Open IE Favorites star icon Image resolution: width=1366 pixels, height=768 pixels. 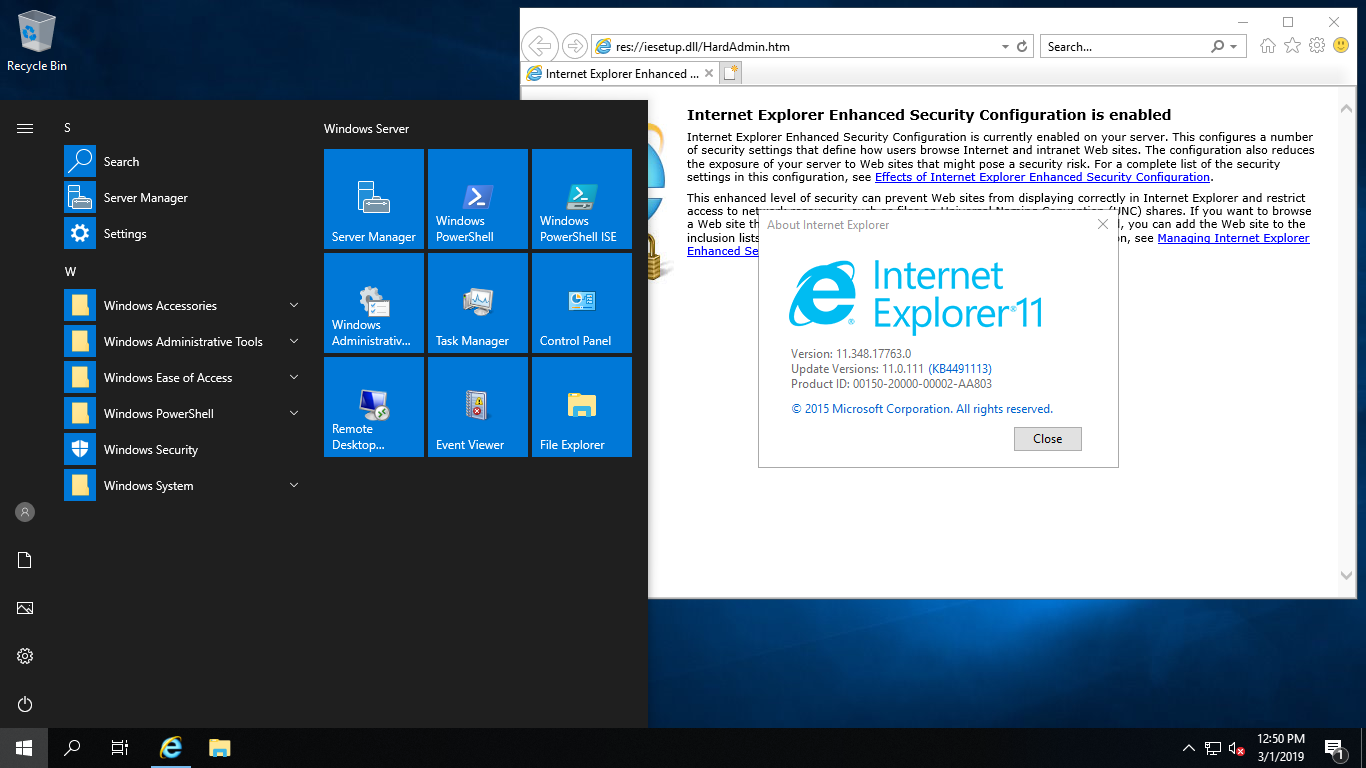pos(1292,46)
